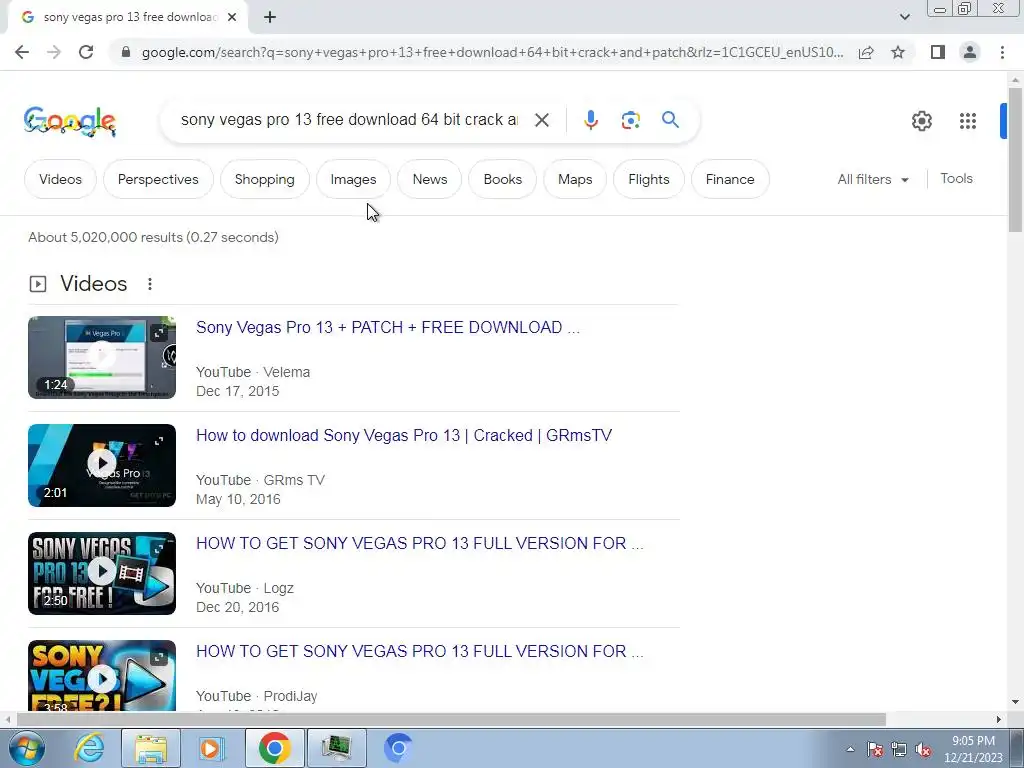Switch to Images results
The width and height of the screenshot is (1024, 768).
point(353,179)
